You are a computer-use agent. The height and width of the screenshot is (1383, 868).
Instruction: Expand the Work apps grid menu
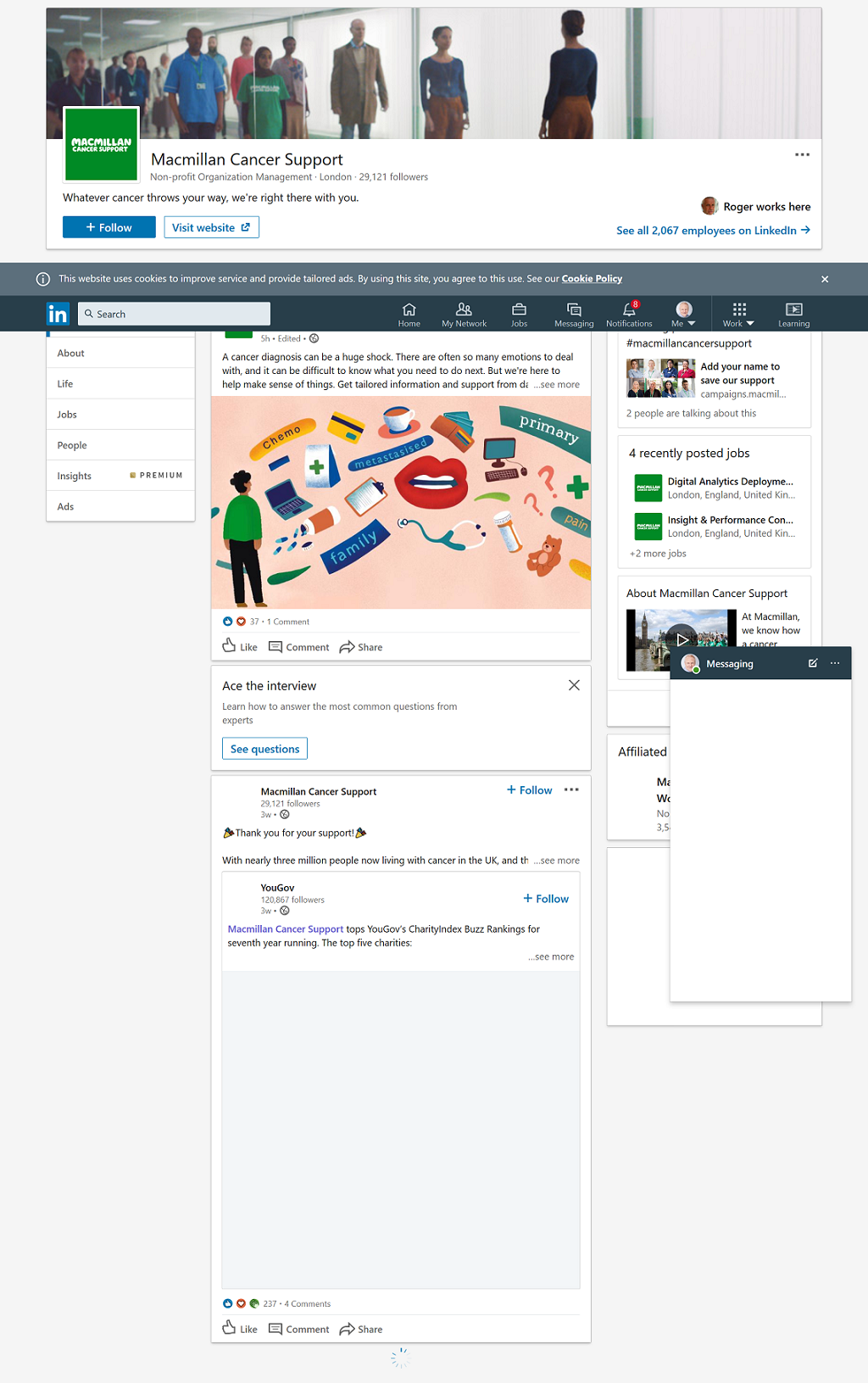(x=738, y=314)
